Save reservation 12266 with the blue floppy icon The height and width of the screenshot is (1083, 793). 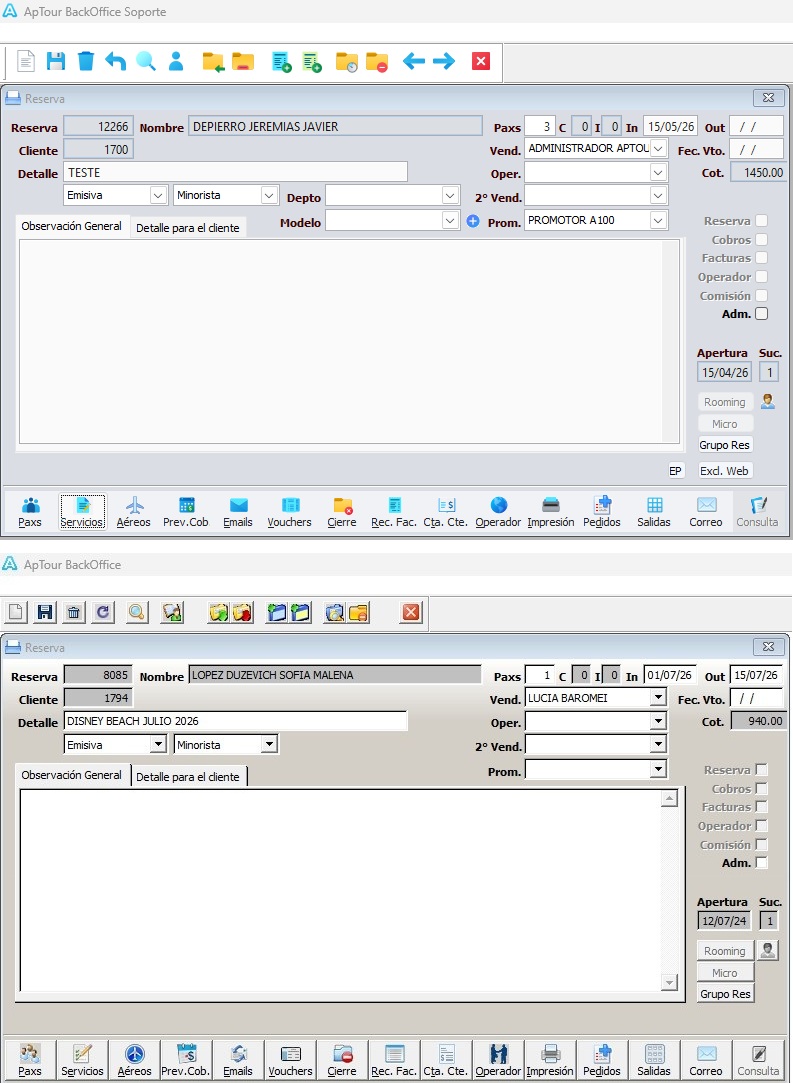click(56, 61)
